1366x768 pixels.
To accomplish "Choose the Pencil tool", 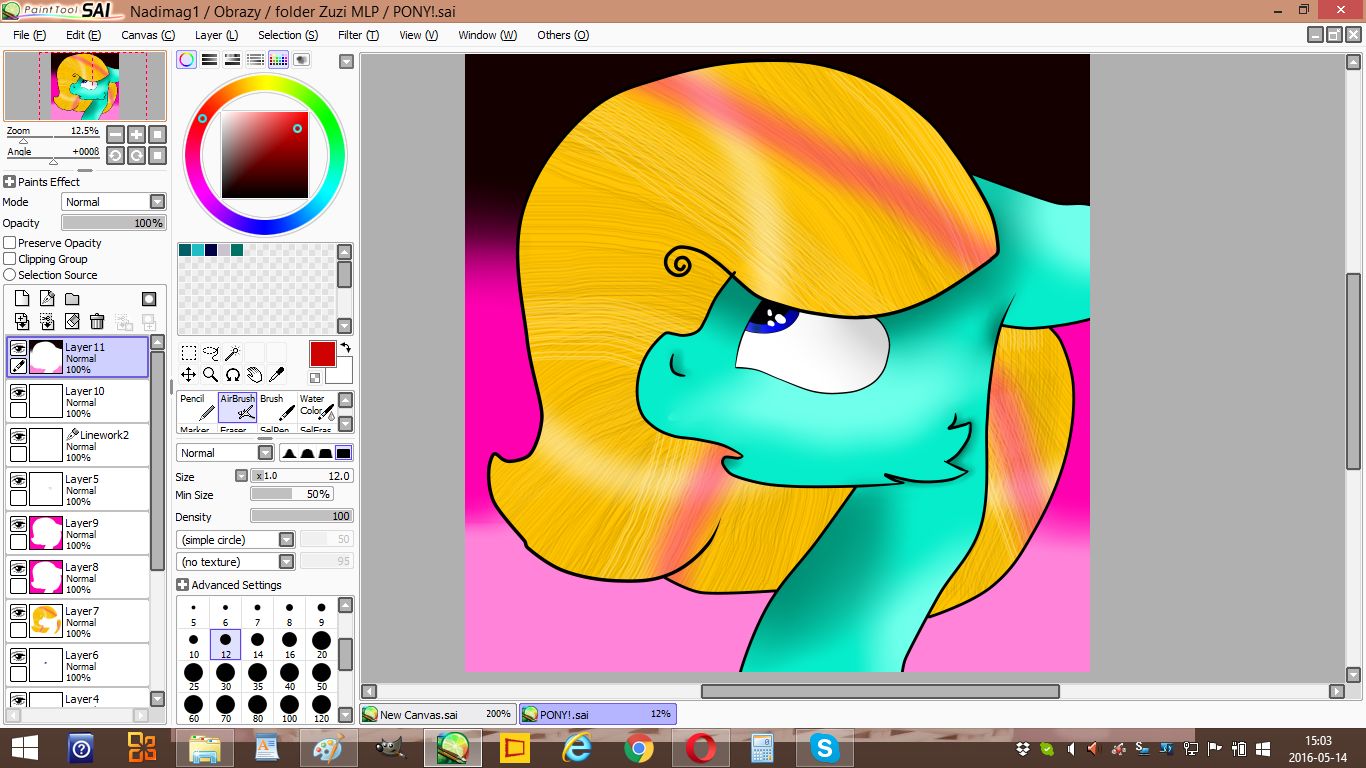I will [197, 407].
